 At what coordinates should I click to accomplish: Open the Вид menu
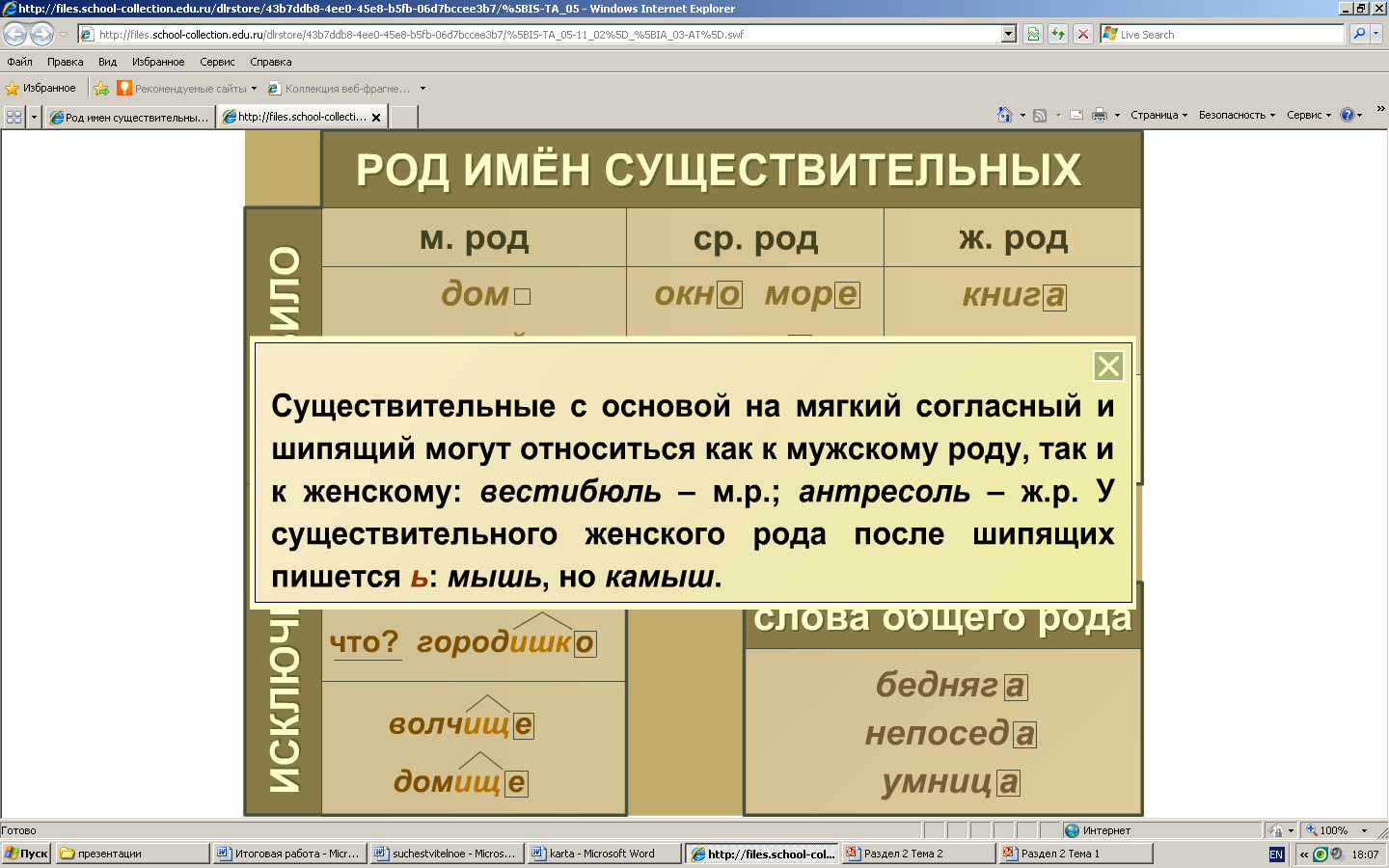pyautogui.click(x=107, y=62)
